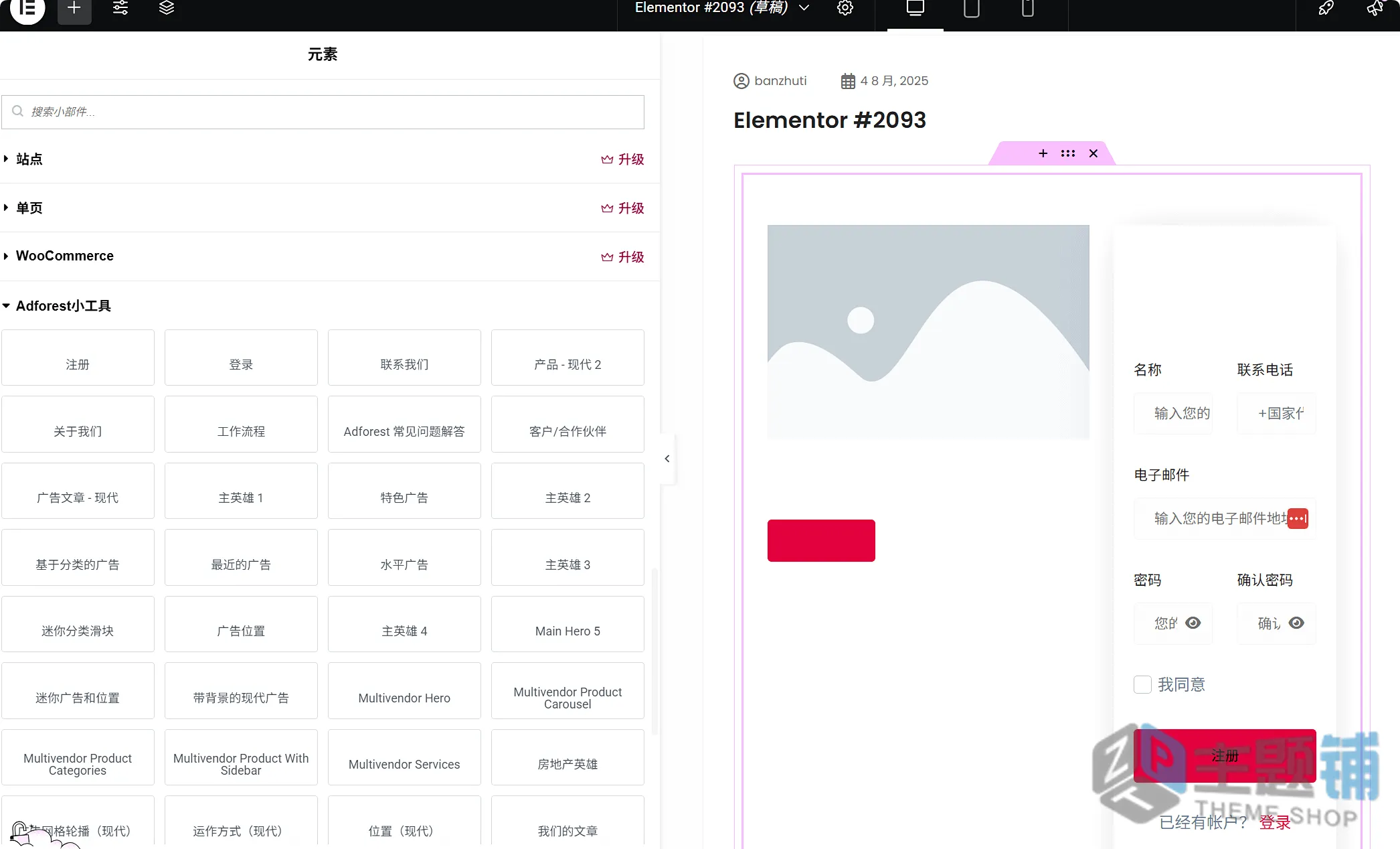Choose 客户/合作伙伴 widget
The width and height of the screenshot is (1400, 849).
[567, 424]
